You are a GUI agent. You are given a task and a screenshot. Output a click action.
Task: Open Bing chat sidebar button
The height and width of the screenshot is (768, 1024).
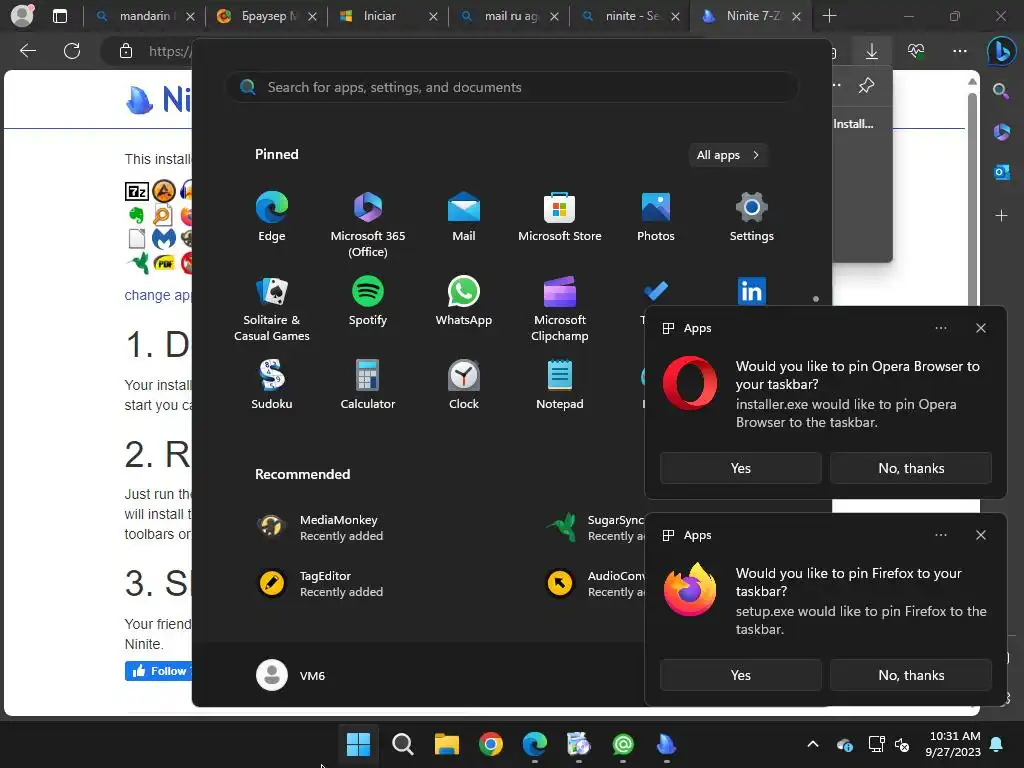1001,51
